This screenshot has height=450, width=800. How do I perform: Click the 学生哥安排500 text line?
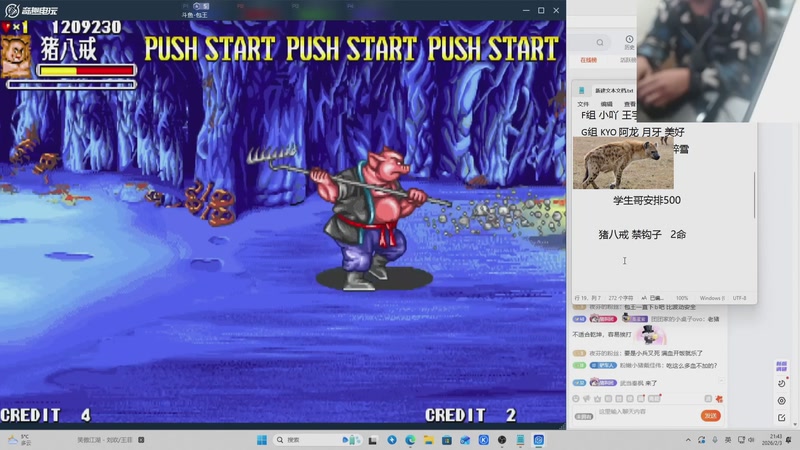coord(646,200)
